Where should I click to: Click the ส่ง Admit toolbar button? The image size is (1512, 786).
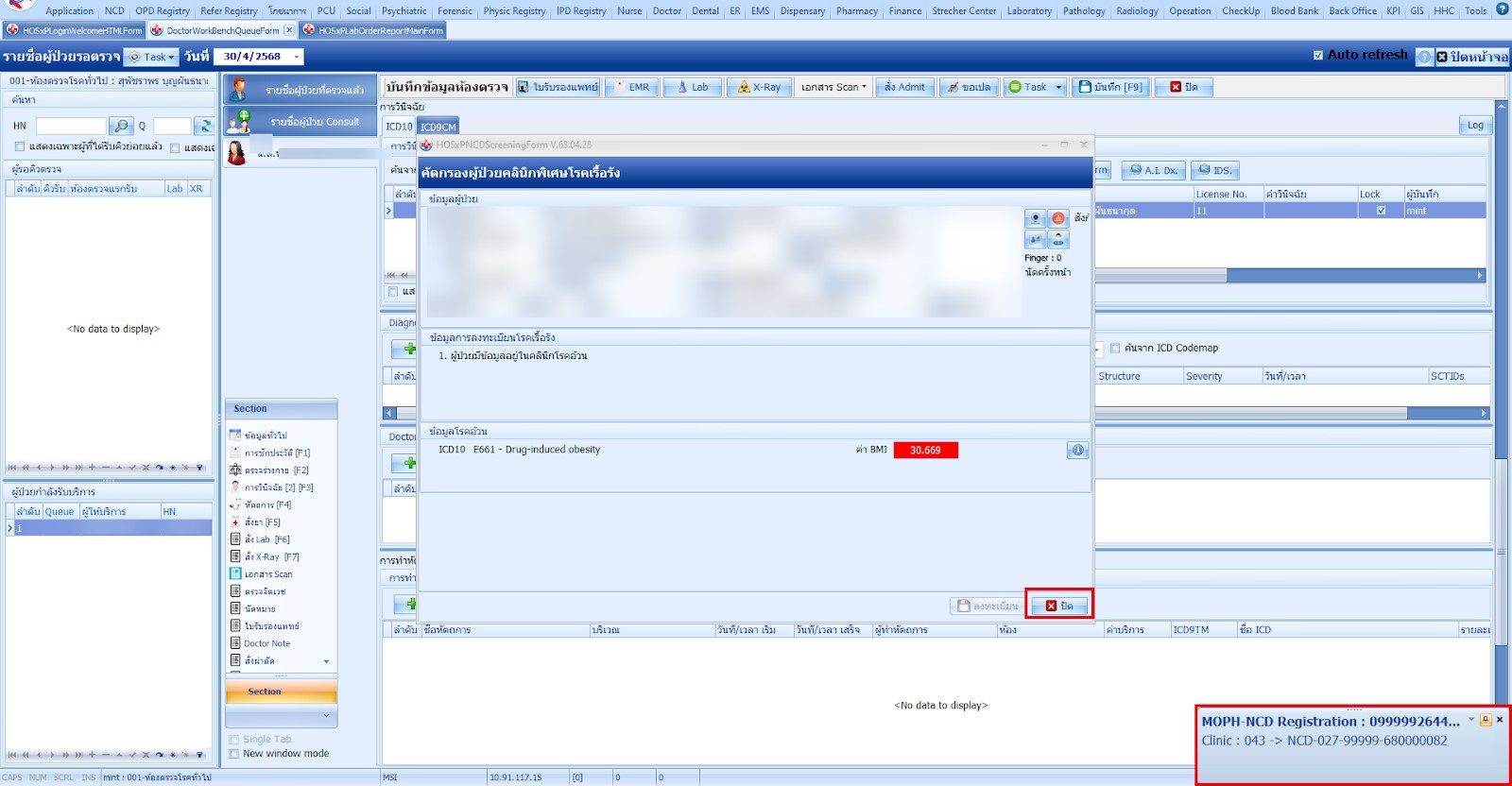904,87
